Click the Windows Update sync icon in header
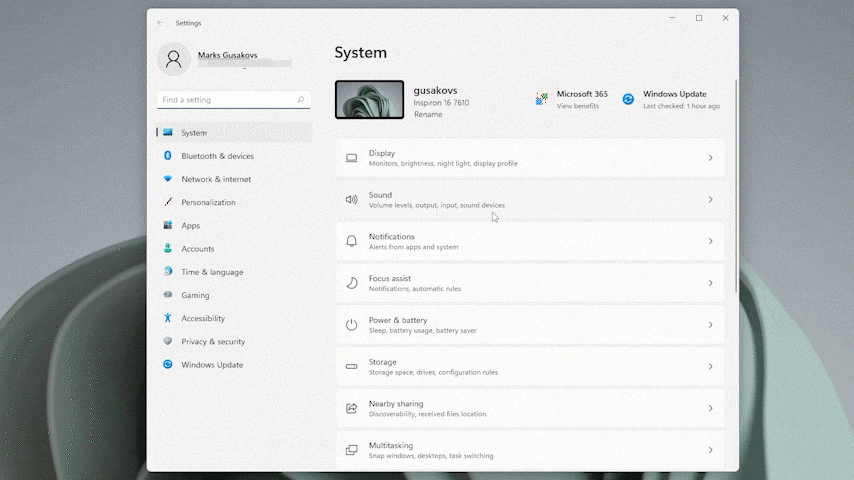The width and height of the screenshot is (854, 480). click(628, 99)
